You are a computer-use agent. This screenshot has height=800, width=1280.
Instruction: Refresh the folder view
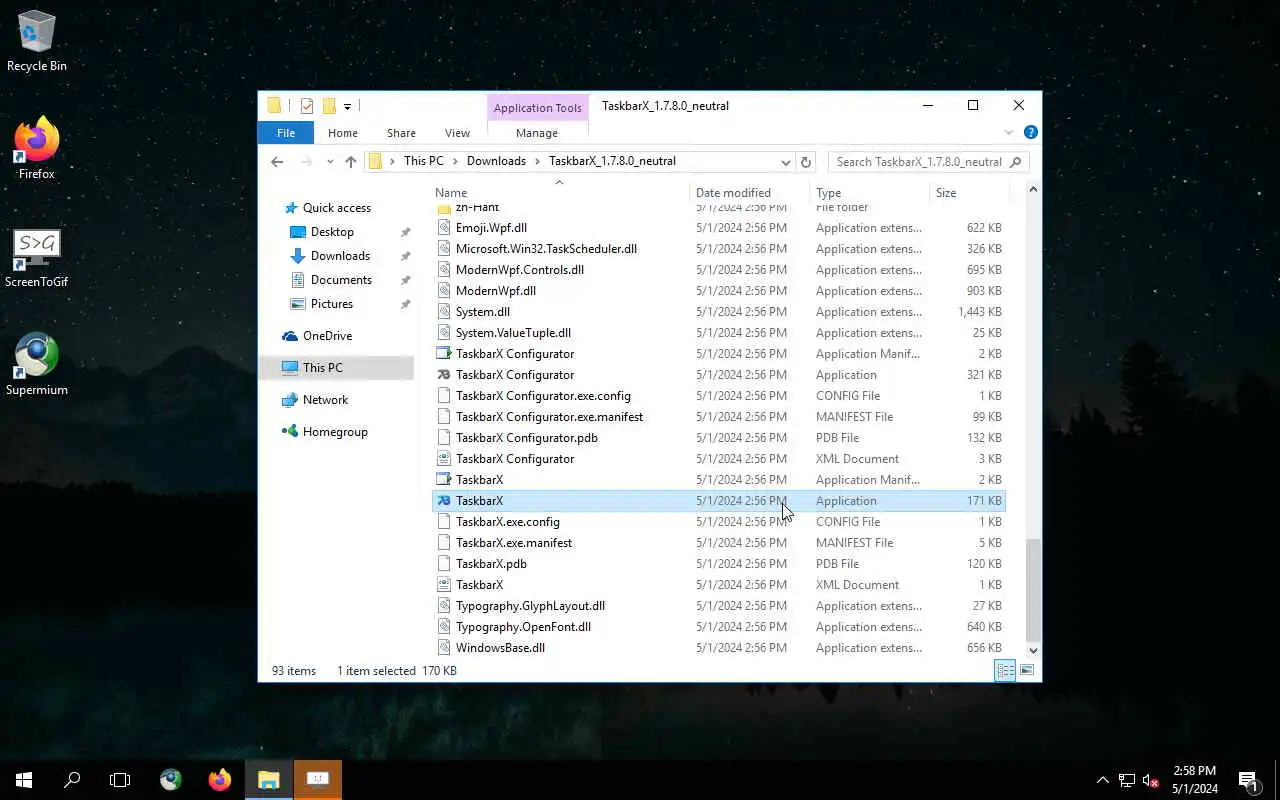(806, 161)
